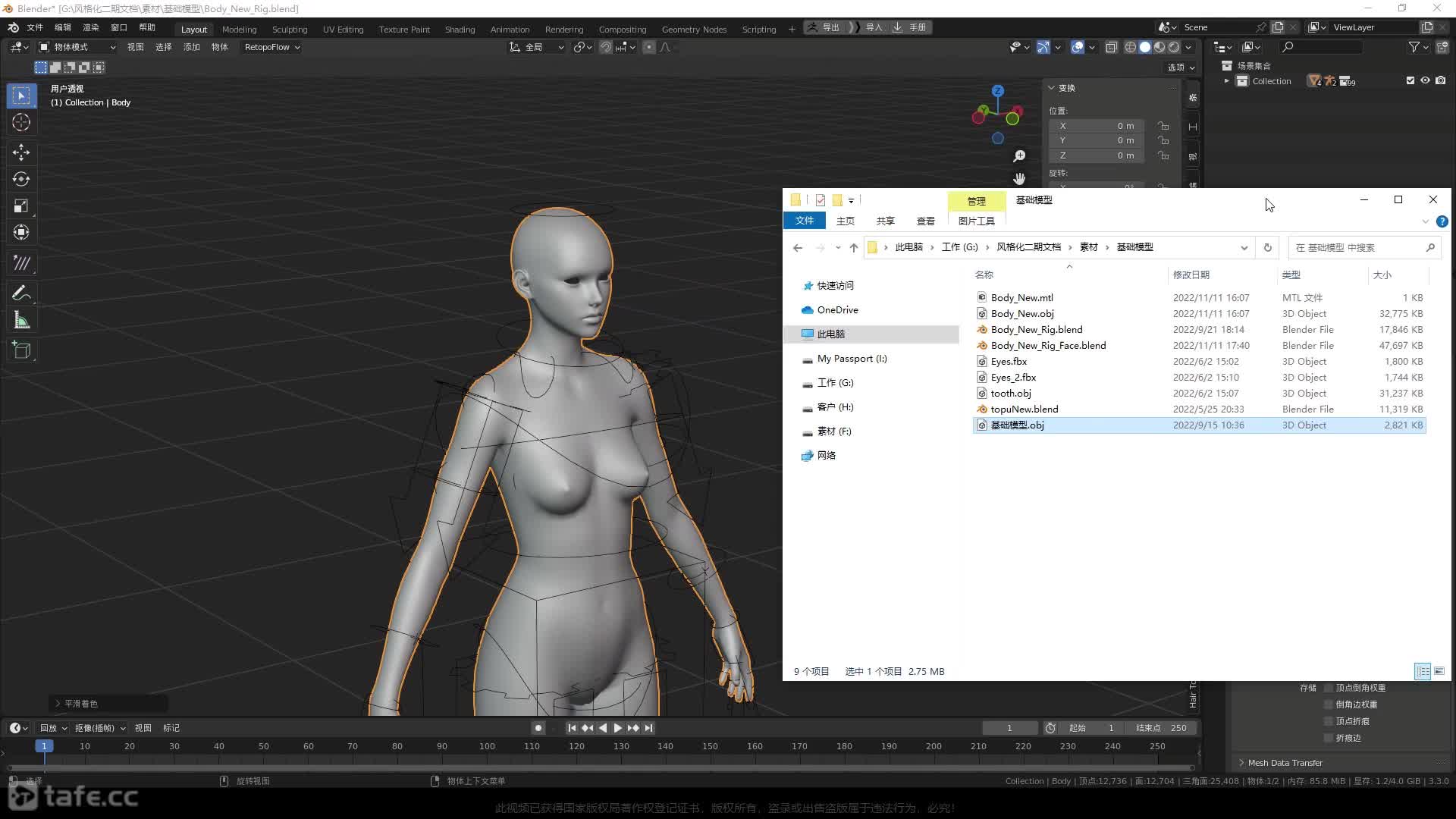Switch to solid viewport shading

tap(1145, 47)
